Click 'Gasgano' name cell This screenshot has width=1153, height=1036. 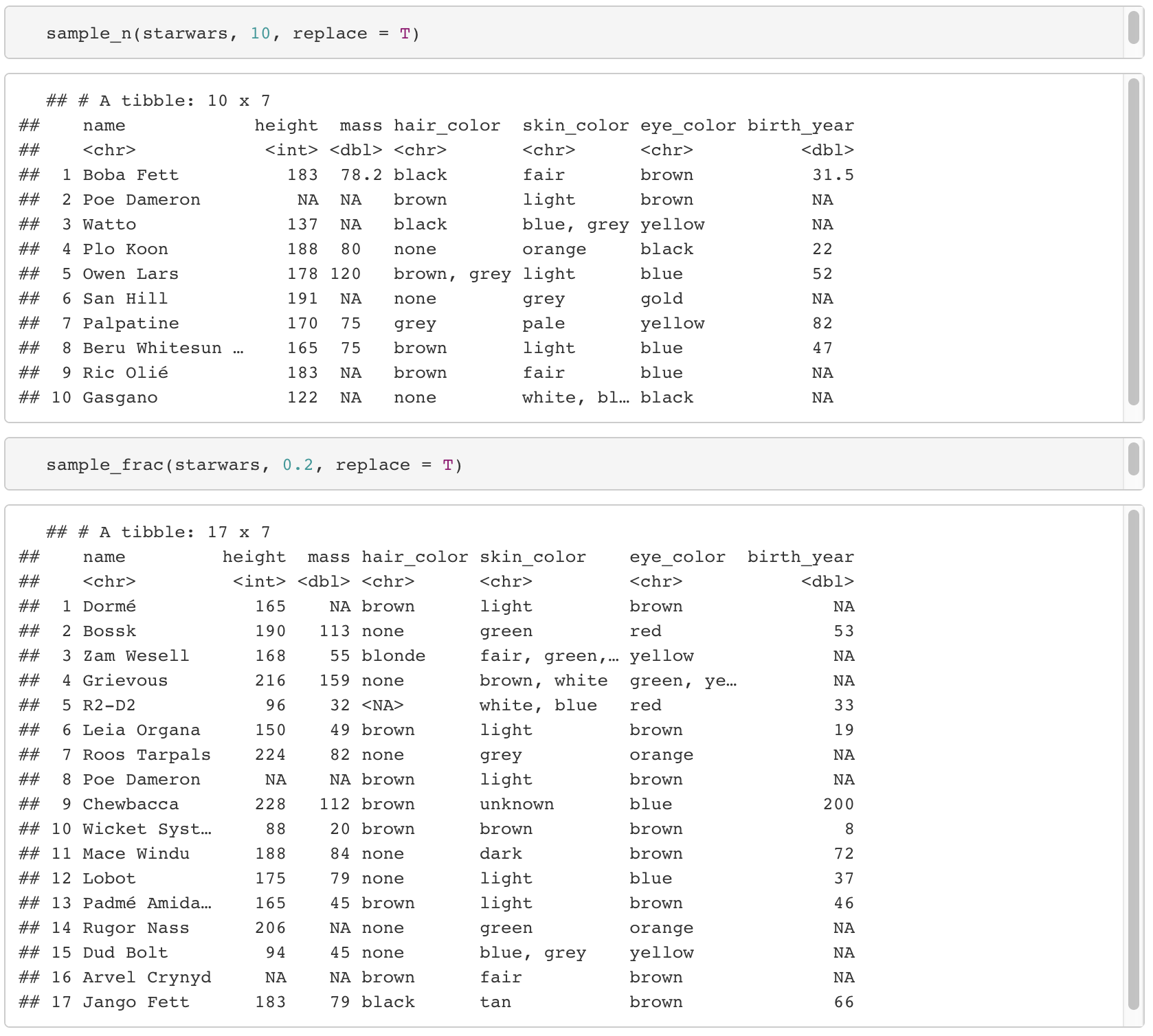(120, 398)
